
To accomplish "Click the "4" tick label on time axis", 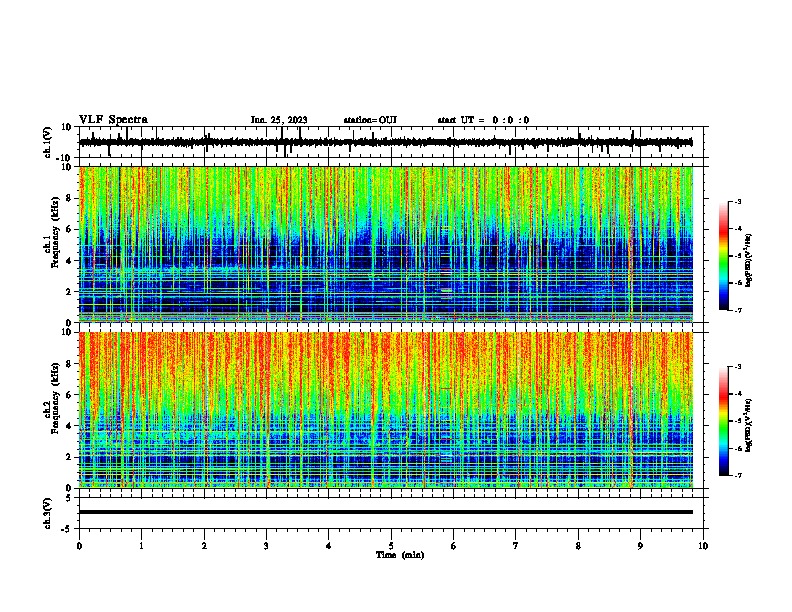I will click(329, 546).
